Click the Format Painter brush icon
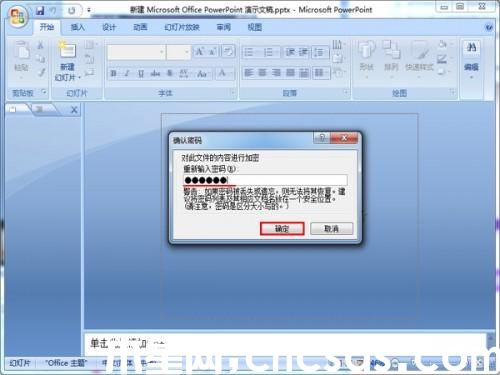500x375 pixels. pyautogui.click(x=41, y=72)
